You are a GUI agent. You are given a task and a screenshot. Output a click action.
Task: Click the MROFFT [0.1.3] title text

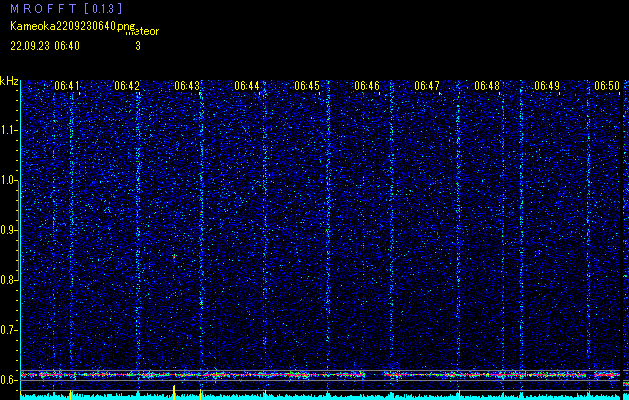click(66, 9)
